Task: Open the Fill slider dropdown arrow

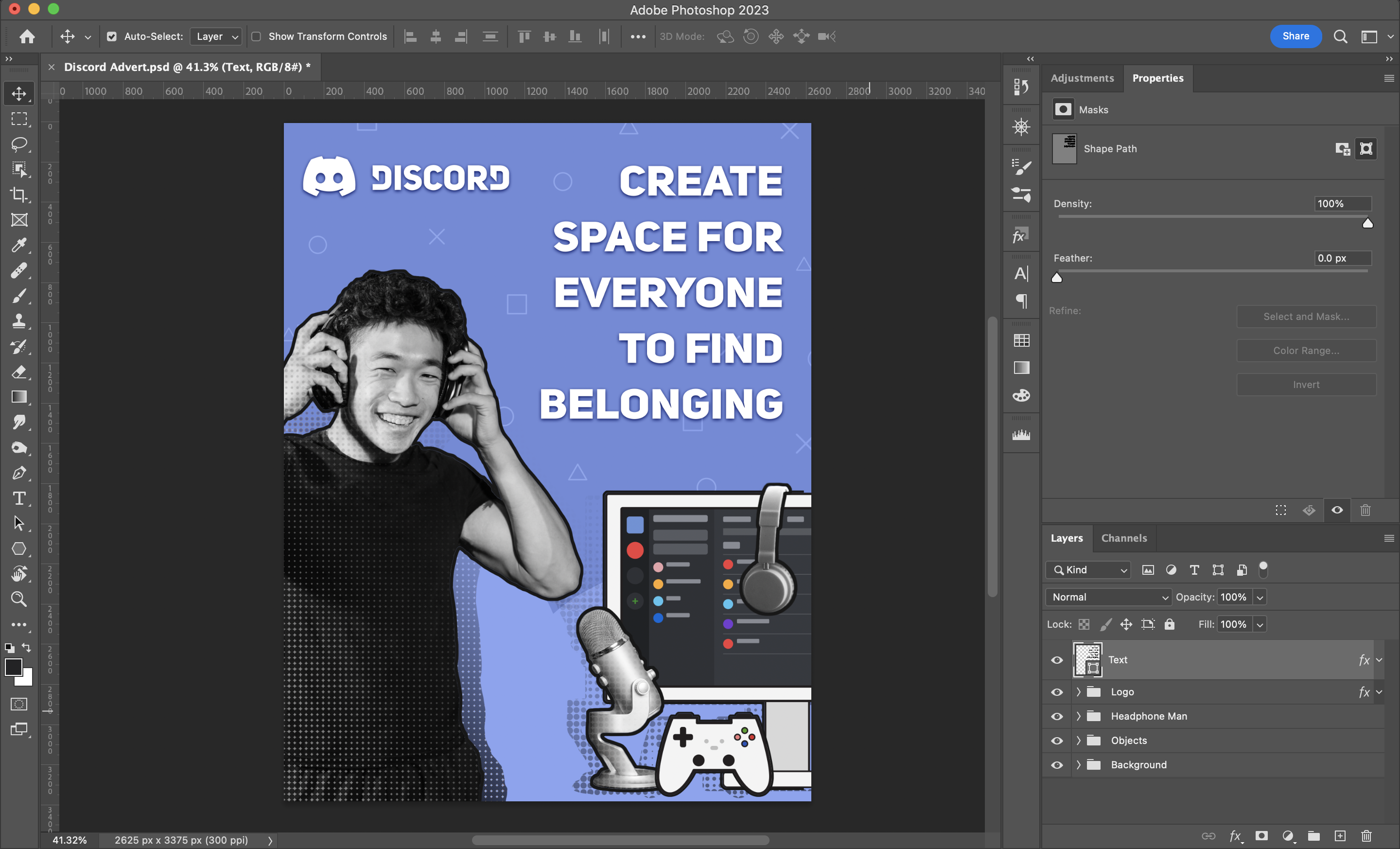Action: pos(1260,624)
